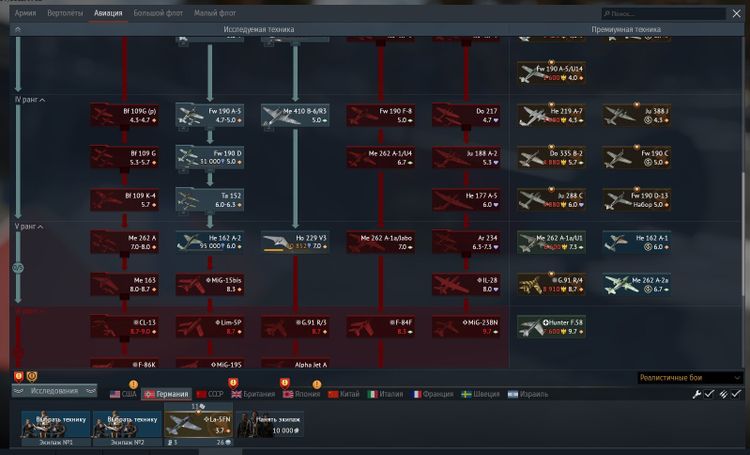Toggle the last checkmark filter at bottom right
This screenshot has height=455, width=750.
736,394
